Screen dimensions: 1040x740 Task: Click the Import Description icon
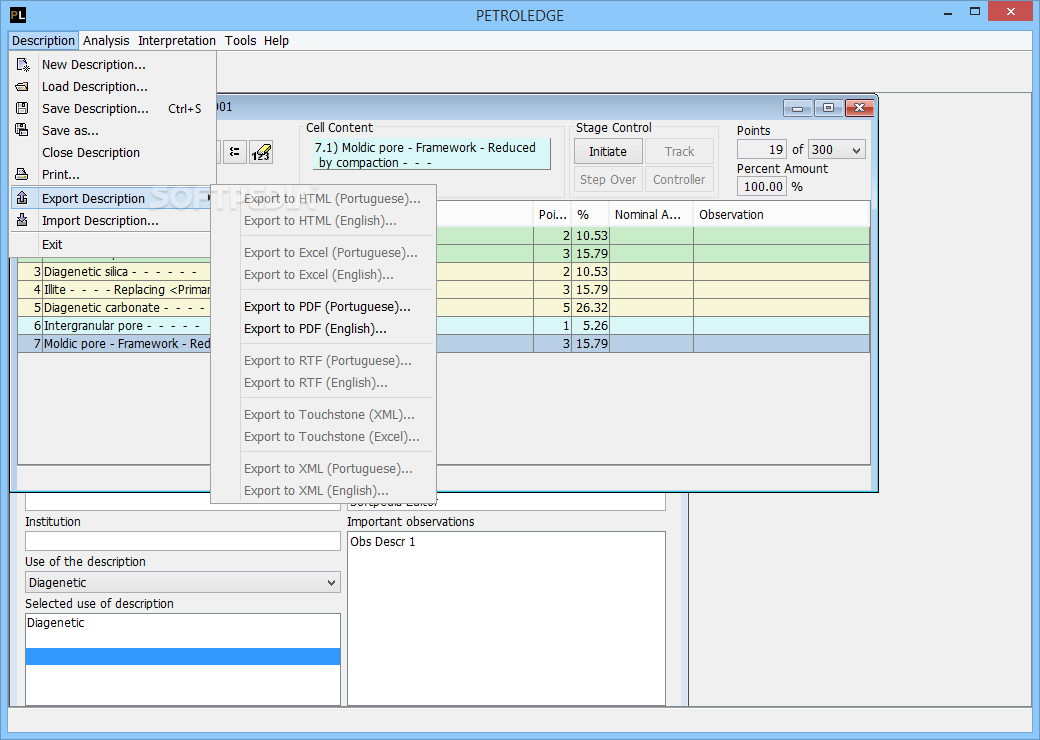(23, 220)
